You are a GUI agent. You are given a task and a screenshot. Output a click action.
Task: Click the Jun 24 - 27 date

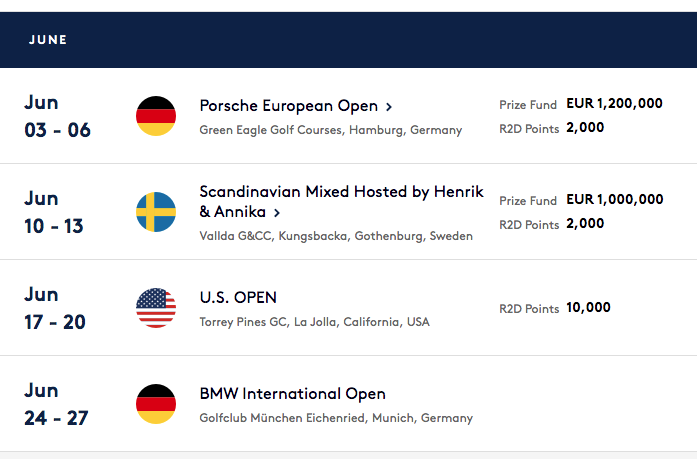[56, 404]
